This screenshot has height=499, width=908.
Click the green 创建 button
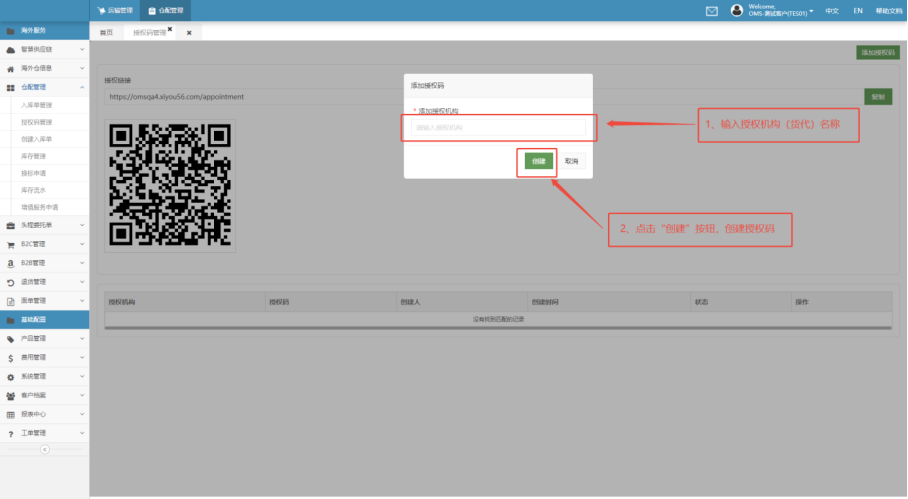point(539,161)
